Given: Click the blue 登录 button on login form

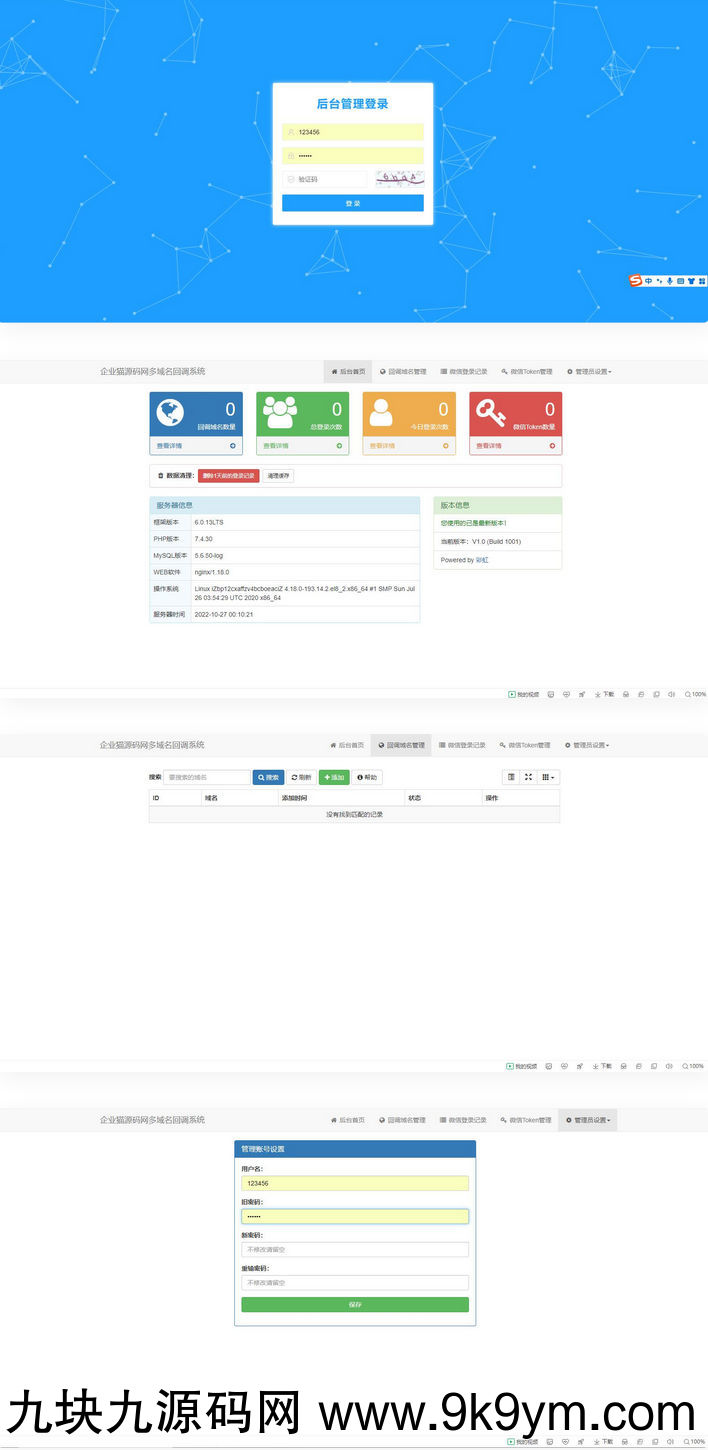Looking at the screenshot, I should 352,203.
